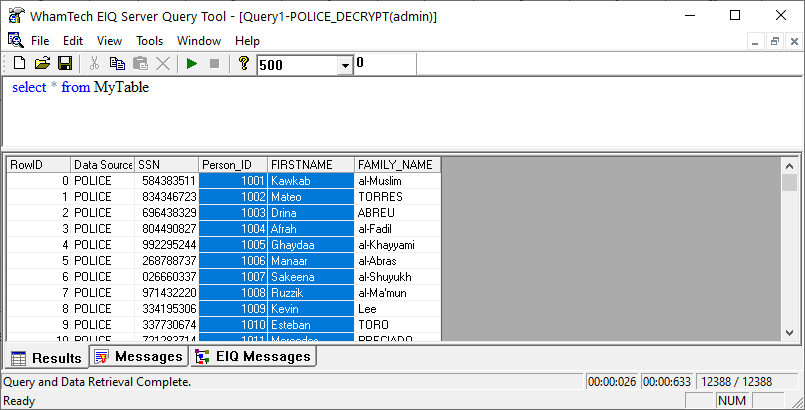Click the application icon in the title bar

(x=17, y=16)
